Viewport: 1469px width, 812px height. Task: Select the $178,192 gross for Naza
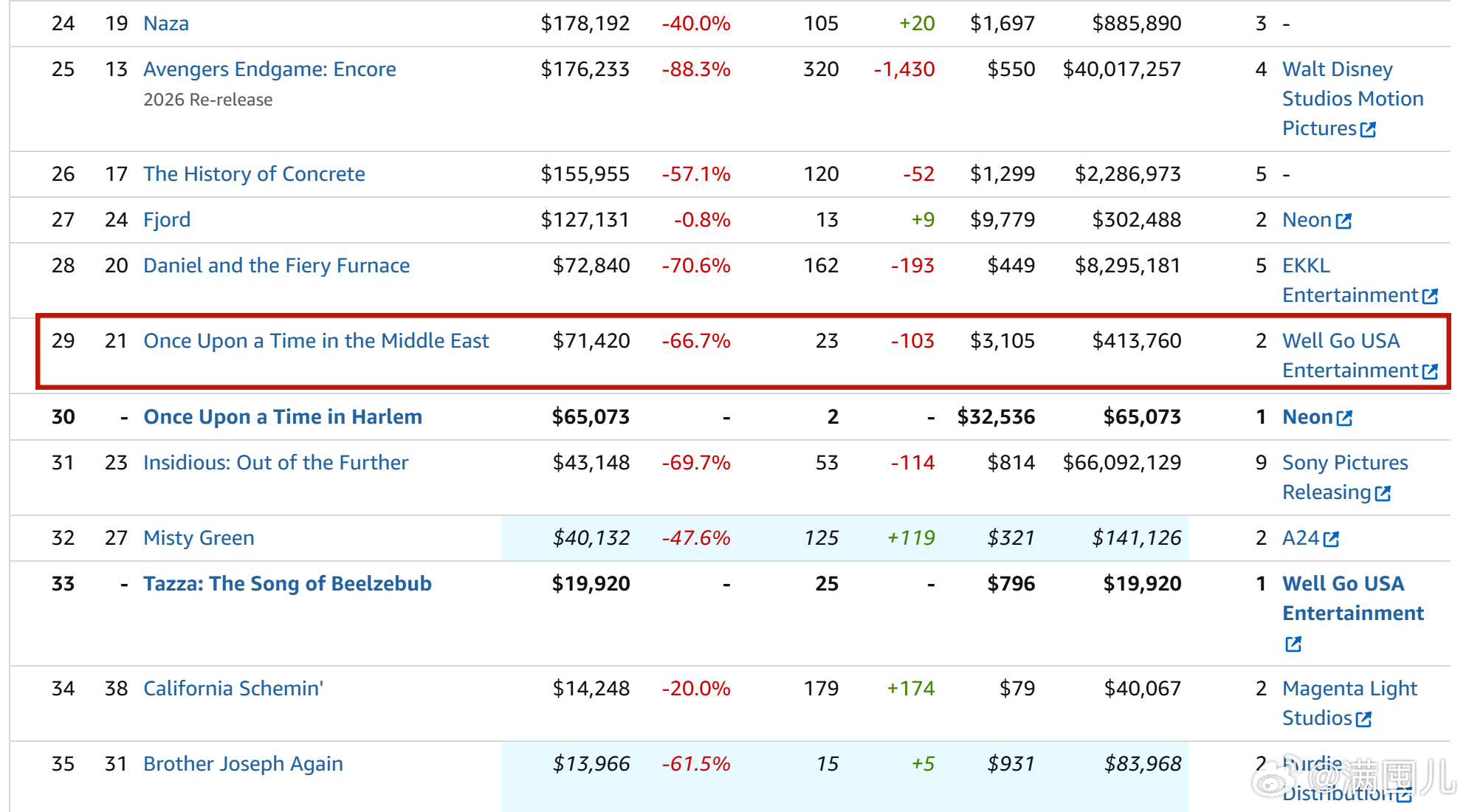click(585, 24)
